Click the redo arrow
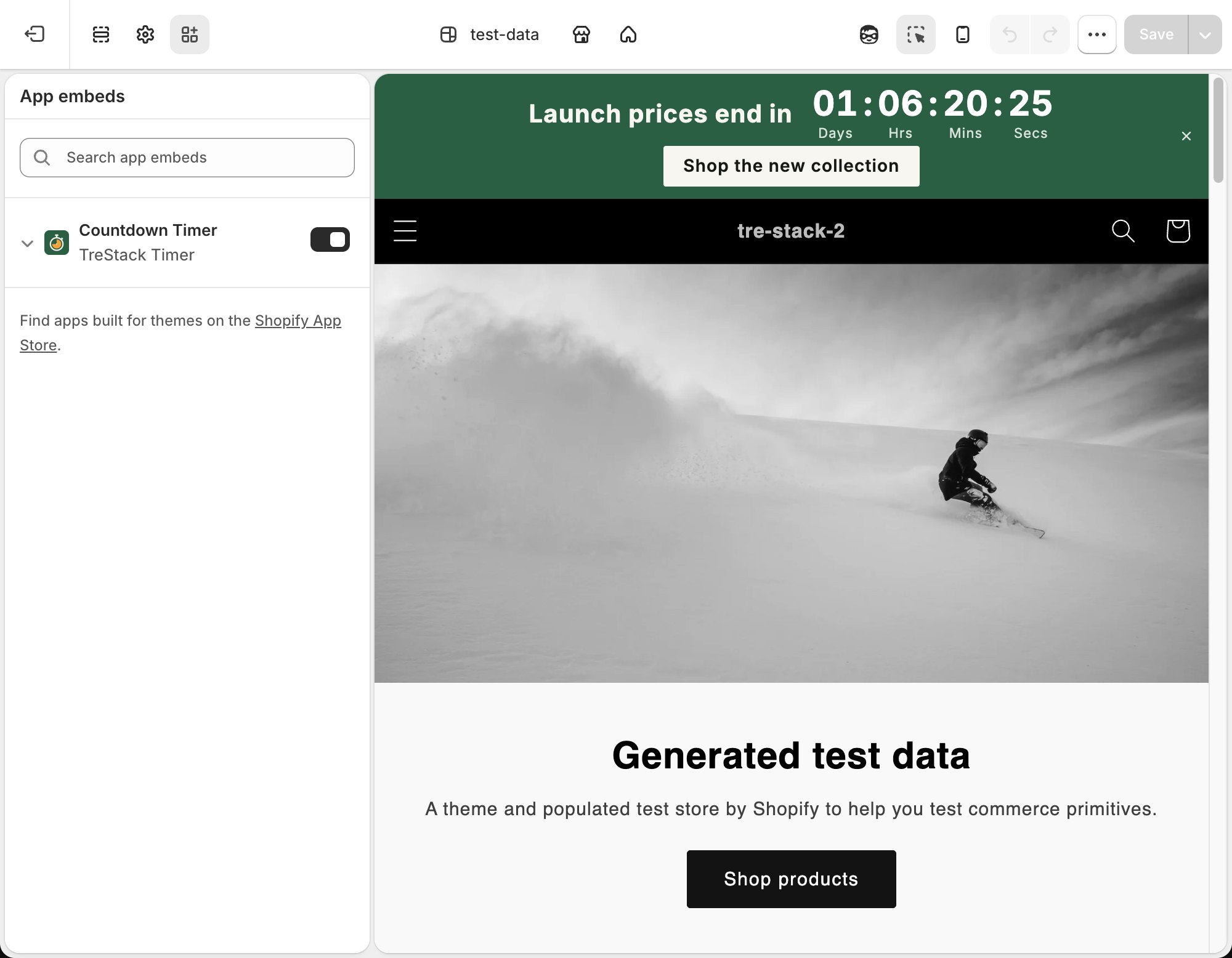This screenshot has width=1232, height=958. tap(1050, 34)
